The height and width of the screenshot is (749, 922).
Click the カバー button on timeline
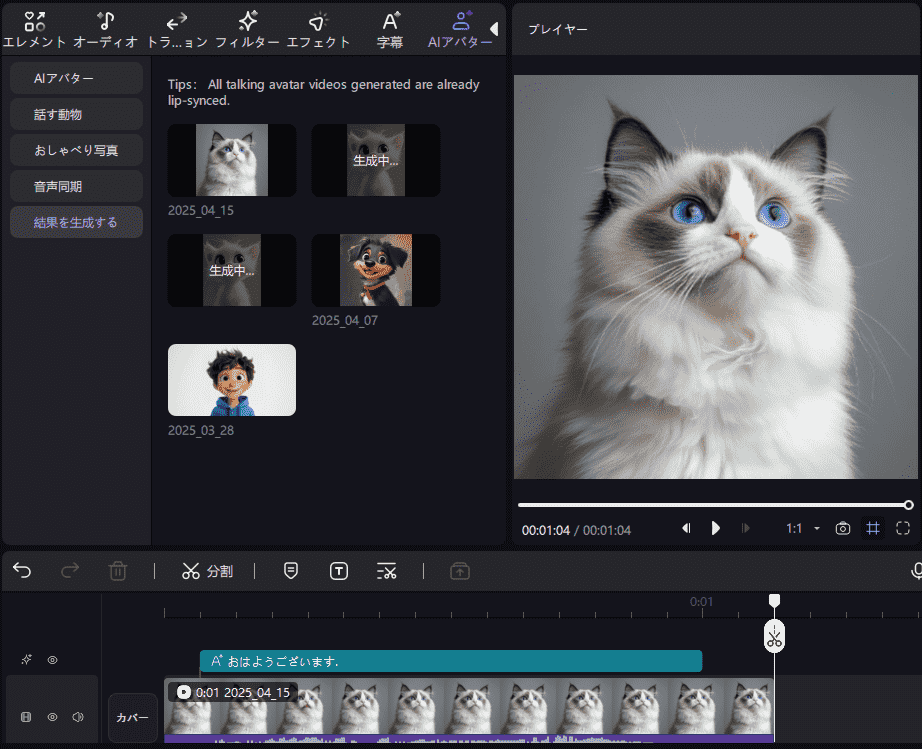coord(133,717)
